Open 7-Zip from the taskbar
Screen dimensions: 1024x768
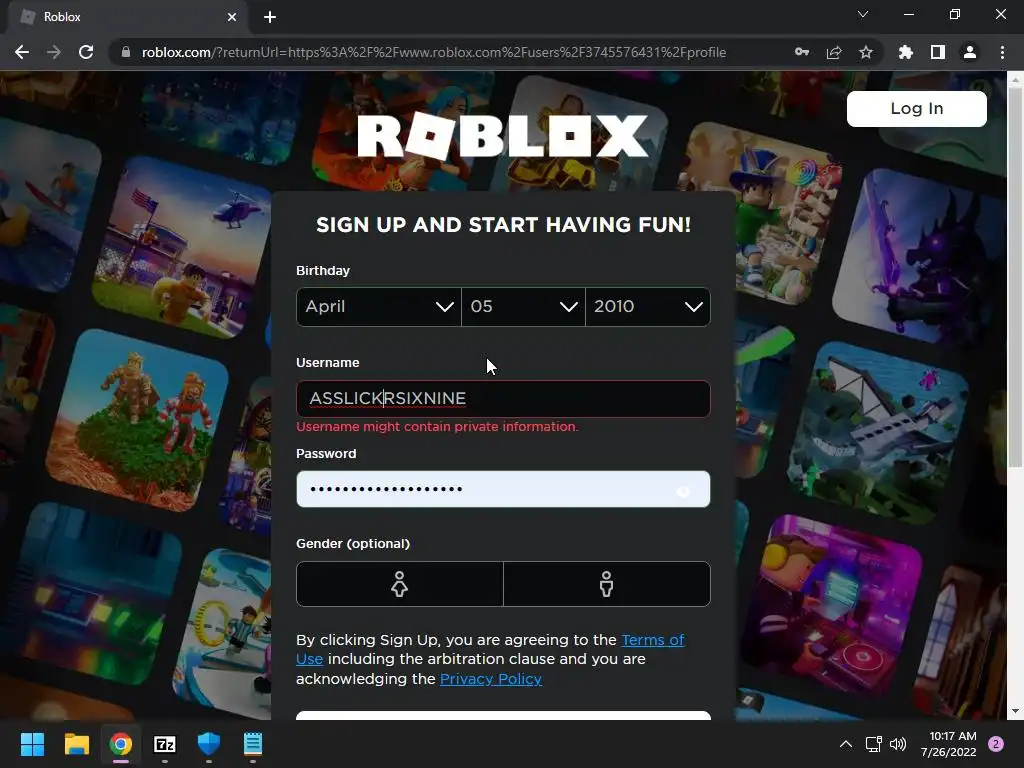click(165, 744)
